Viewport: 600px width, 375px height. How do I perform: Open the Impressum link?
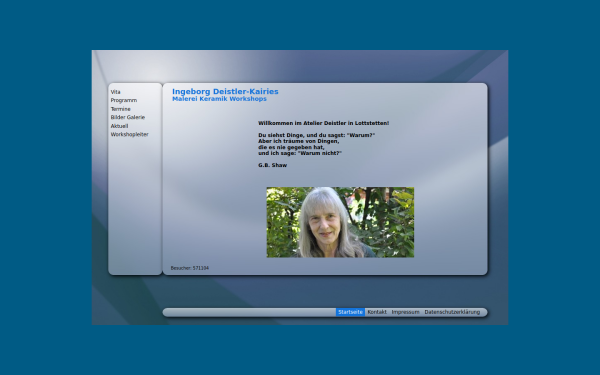coord(405,312)
